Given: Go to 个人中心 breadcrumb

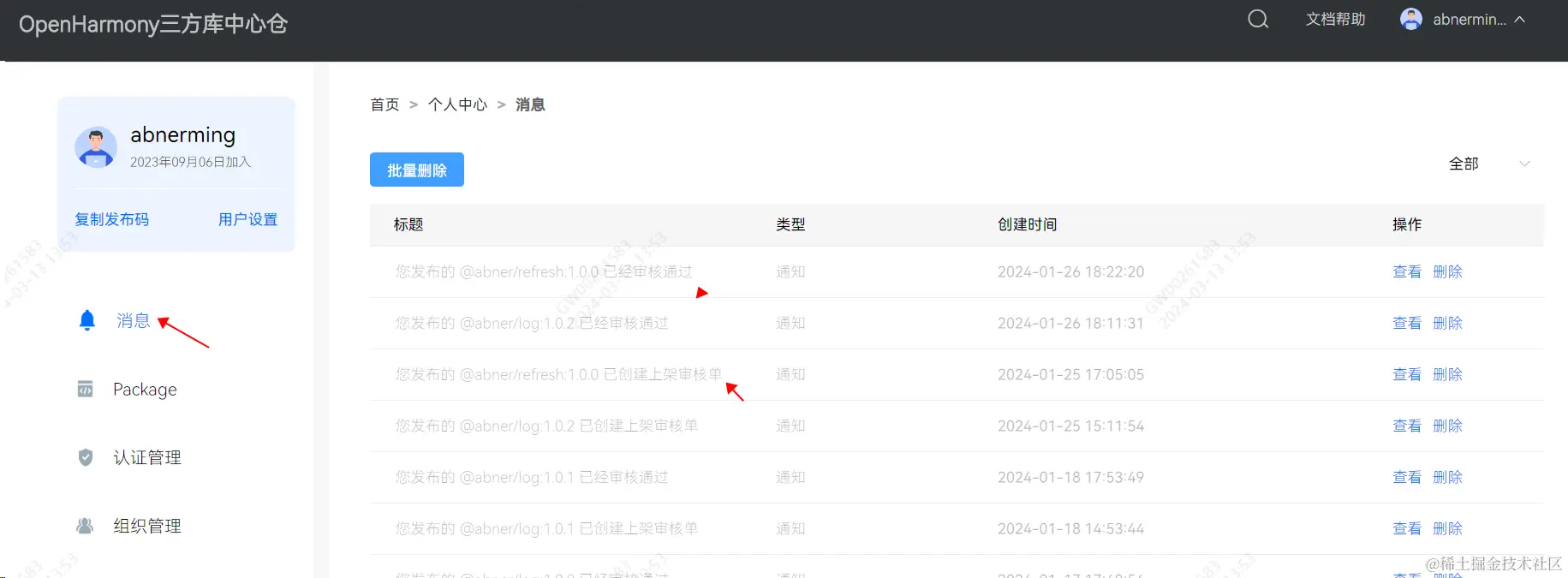Looking at the screenshot, I should point(457,104).
